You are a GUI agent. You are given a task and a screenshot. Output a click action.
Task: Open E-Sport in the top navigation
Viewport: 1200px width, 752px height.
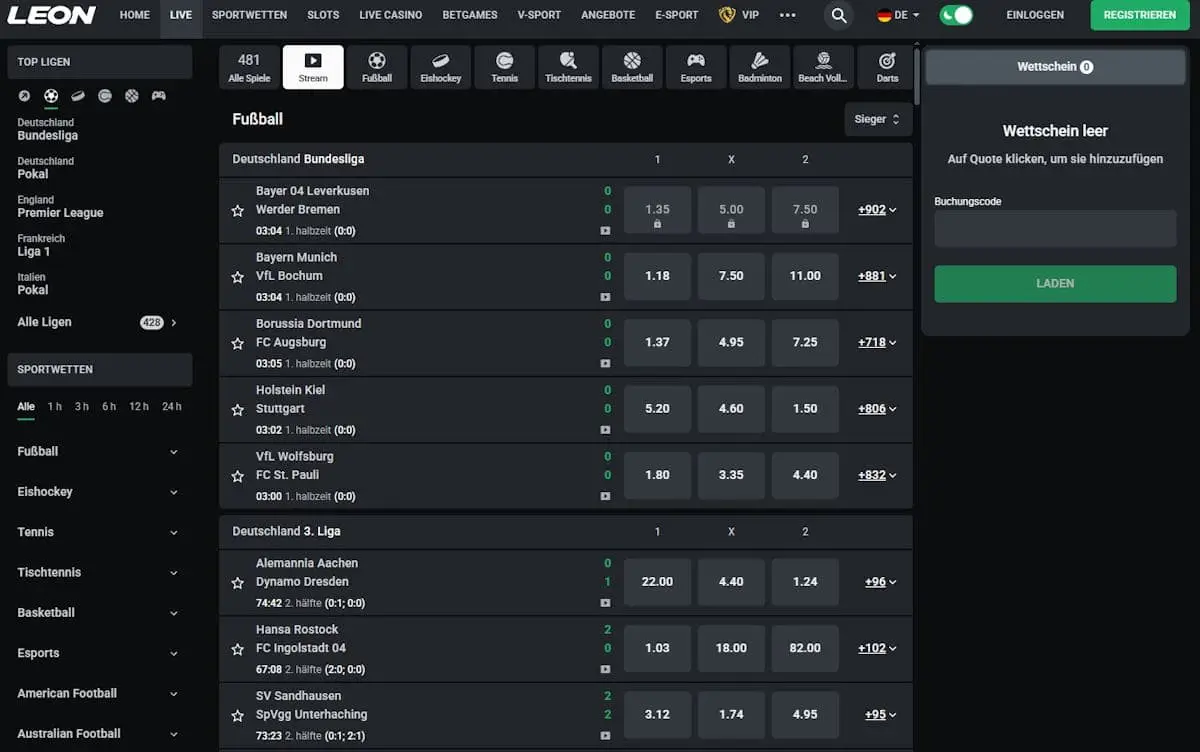click(x=677, y=15)
